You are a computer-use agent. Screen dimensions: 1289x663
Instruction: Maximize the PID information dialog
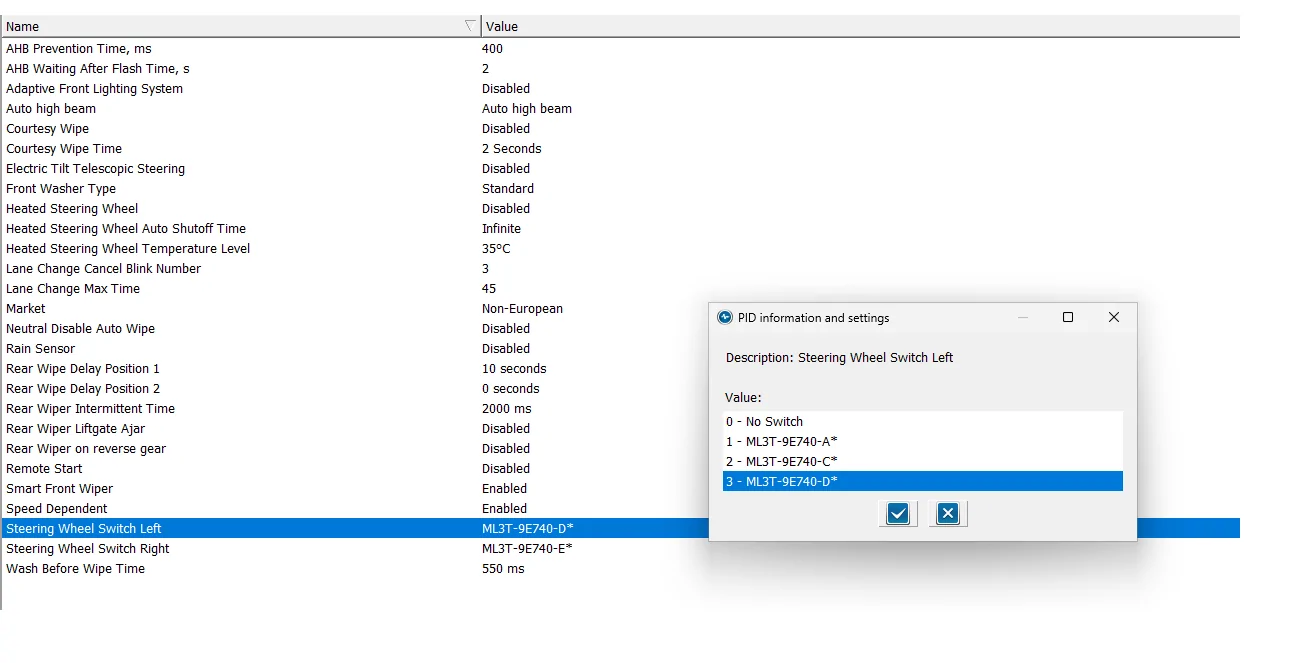(x=1067, y=317)
